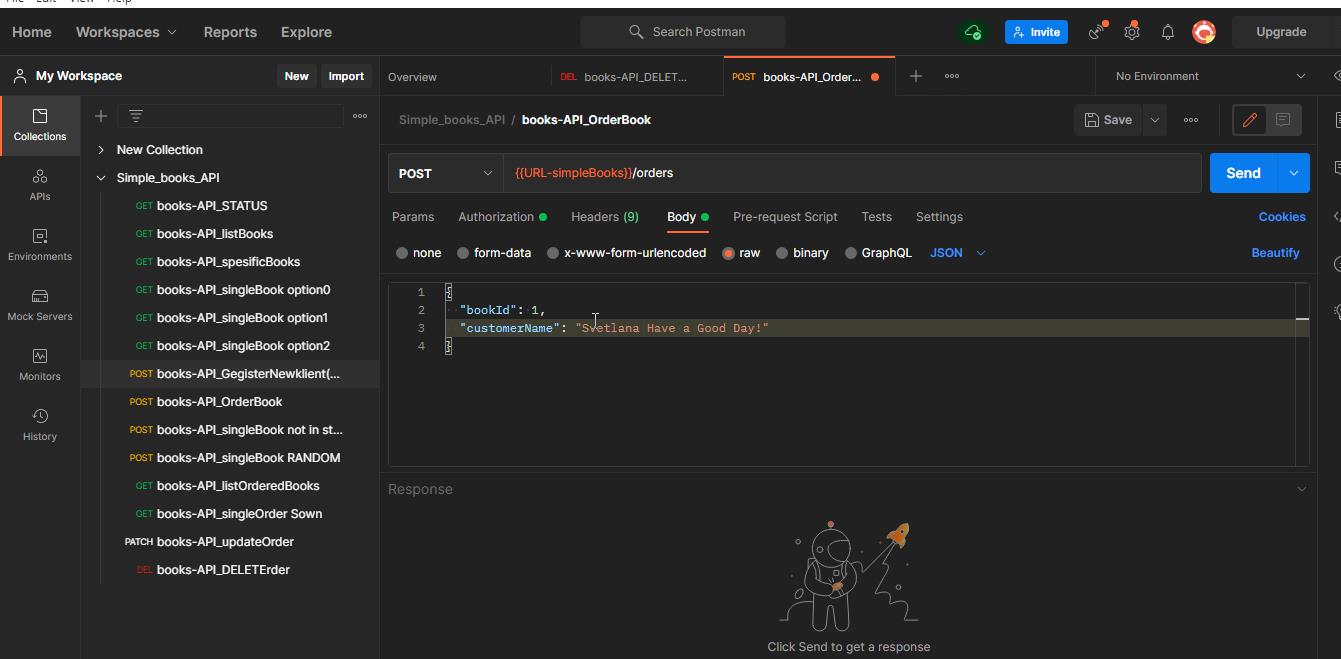1341x659 pixels.
Task: Click the request URL field with /orders
Action: 852,173
